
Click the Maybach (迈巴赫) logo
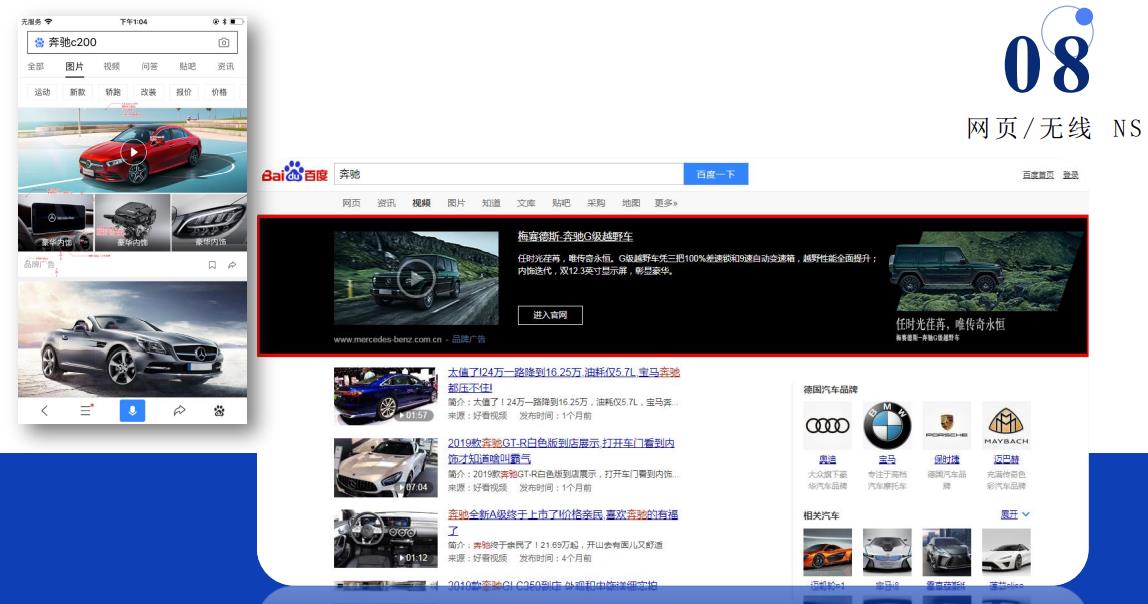click(1006, 425)
